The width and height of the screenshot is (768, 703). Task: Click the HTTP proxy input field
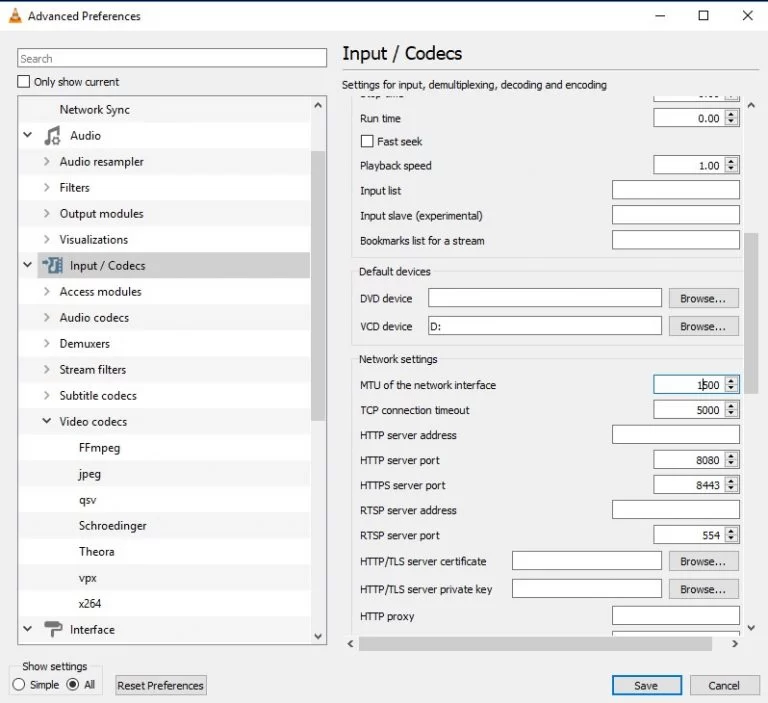point(675,616)
